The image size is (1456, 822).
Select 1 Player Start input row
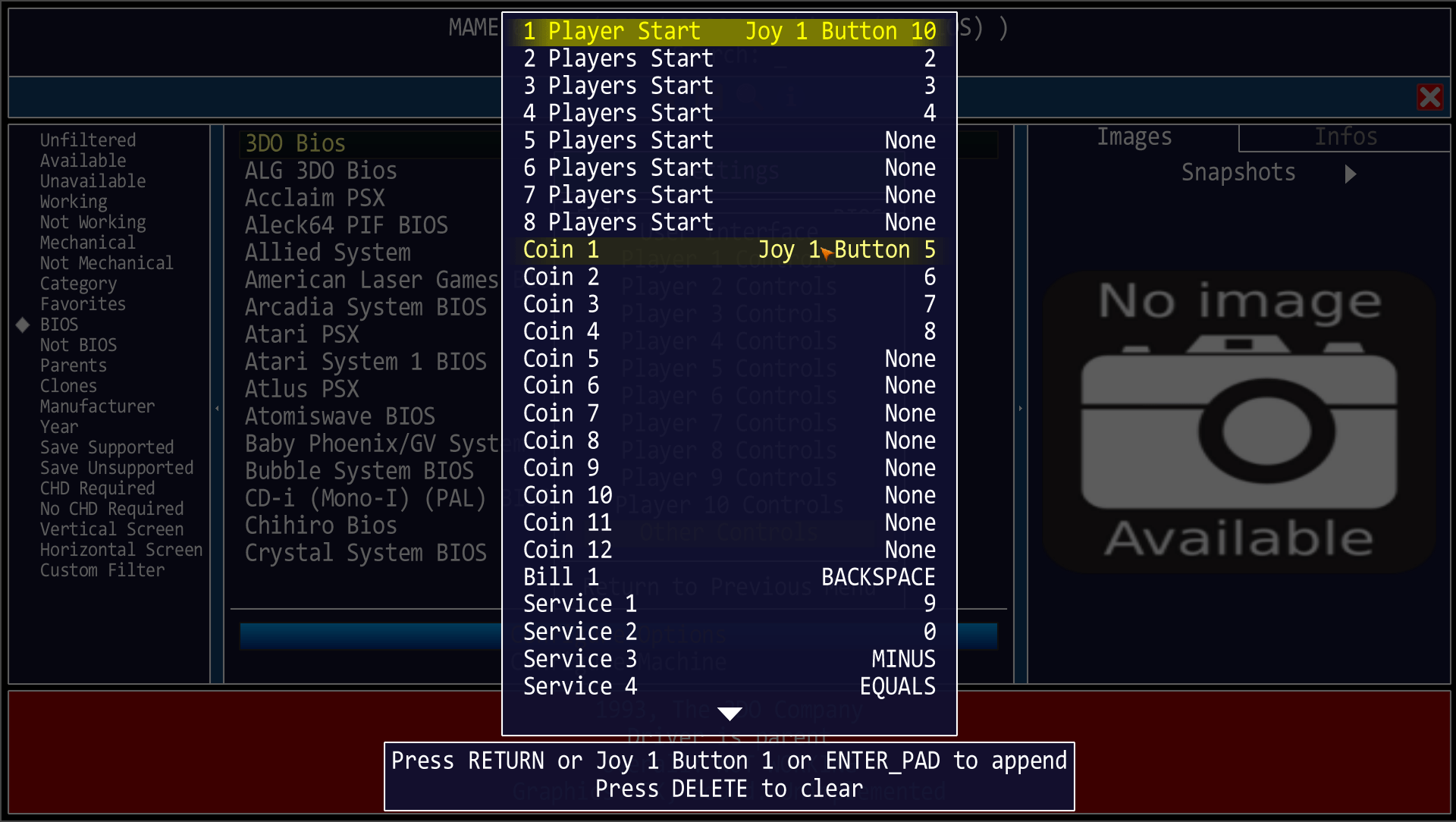click(730, 31)
